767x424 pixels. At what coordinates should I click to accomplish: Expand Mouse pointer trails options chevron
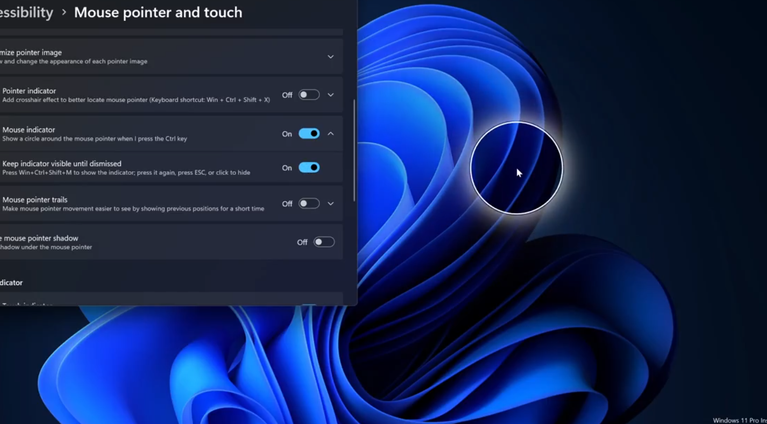click(331, 203)
